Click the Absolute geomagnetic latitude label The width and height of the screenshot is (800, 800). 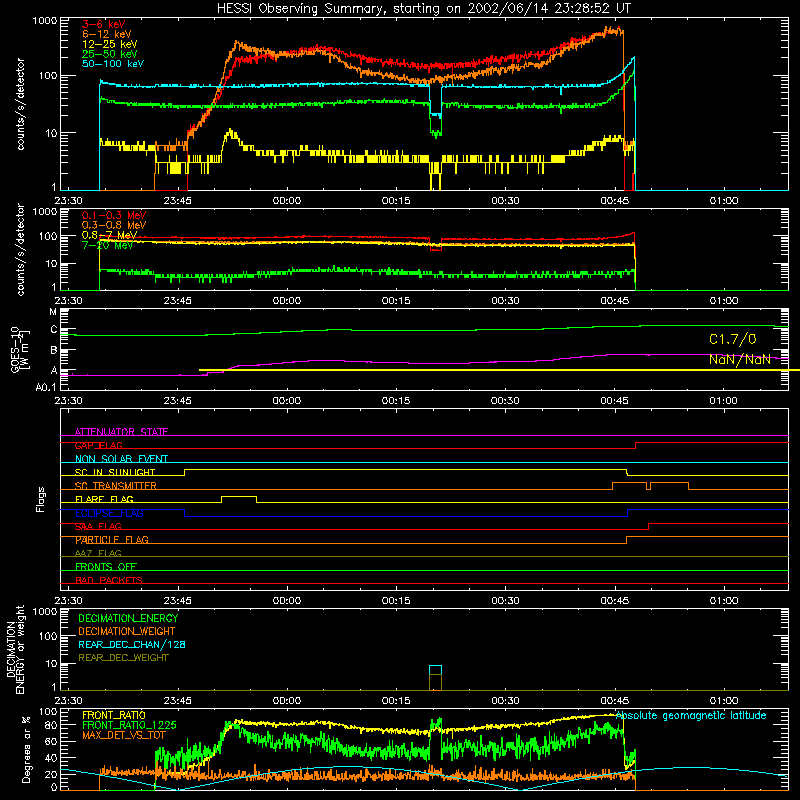[x=691, y=715]
